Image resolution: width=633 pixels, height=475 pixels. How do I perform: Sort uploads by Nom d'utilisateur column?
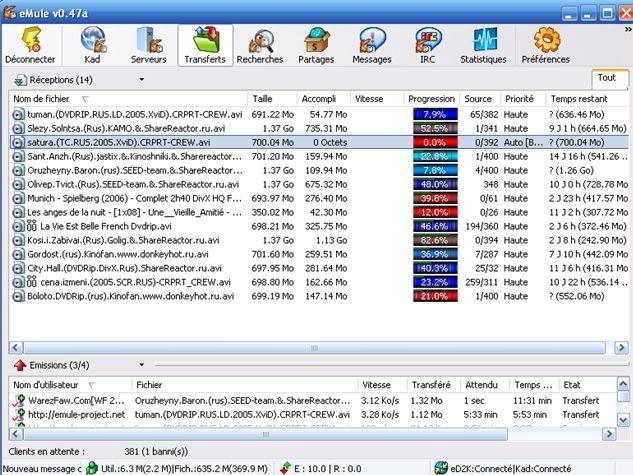pyautogui.click(x=71, y=385)
